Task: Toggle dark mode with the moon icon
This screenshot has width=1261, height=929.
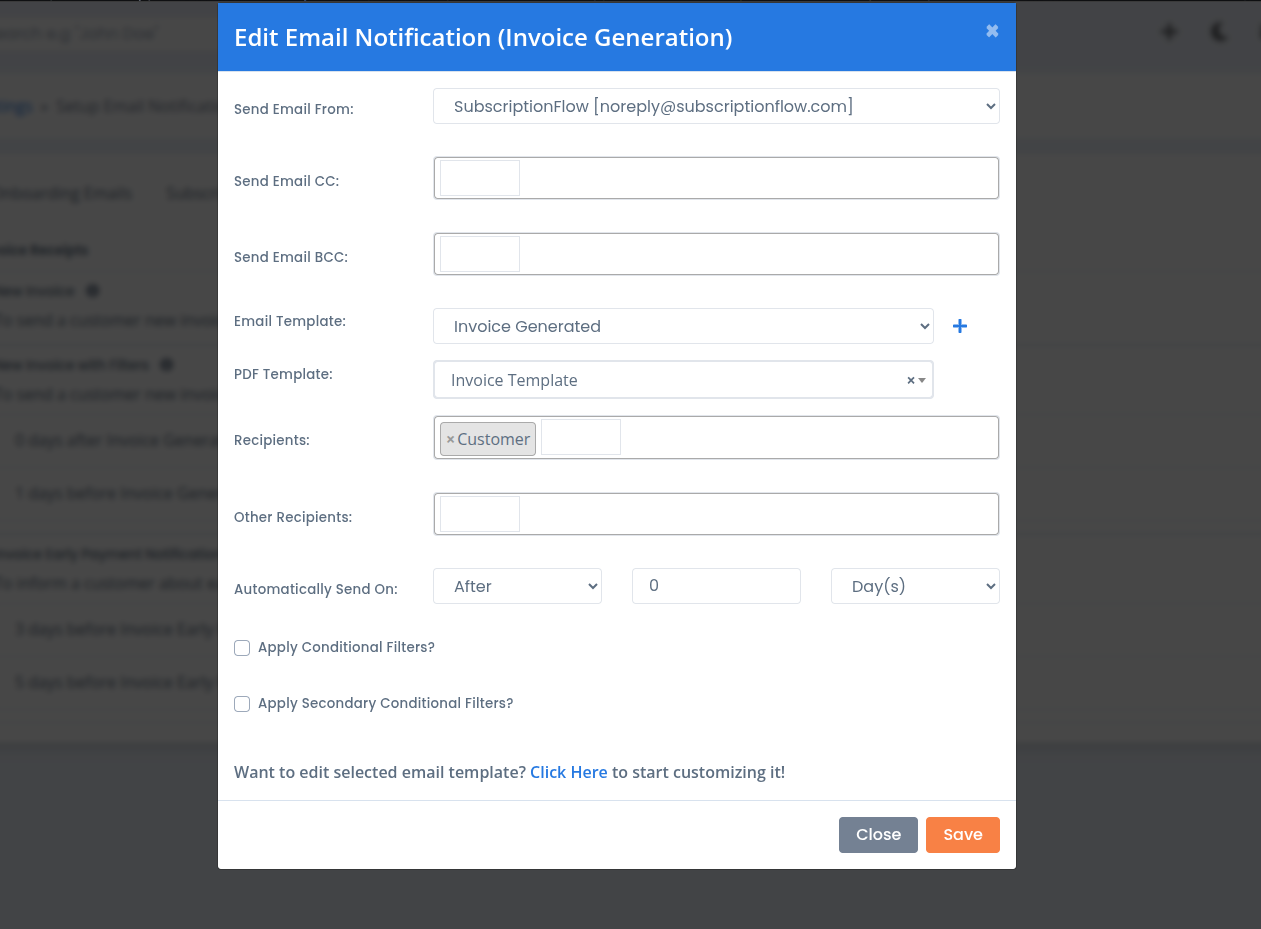Action: pyautogui.click(x=1217, y=31)
